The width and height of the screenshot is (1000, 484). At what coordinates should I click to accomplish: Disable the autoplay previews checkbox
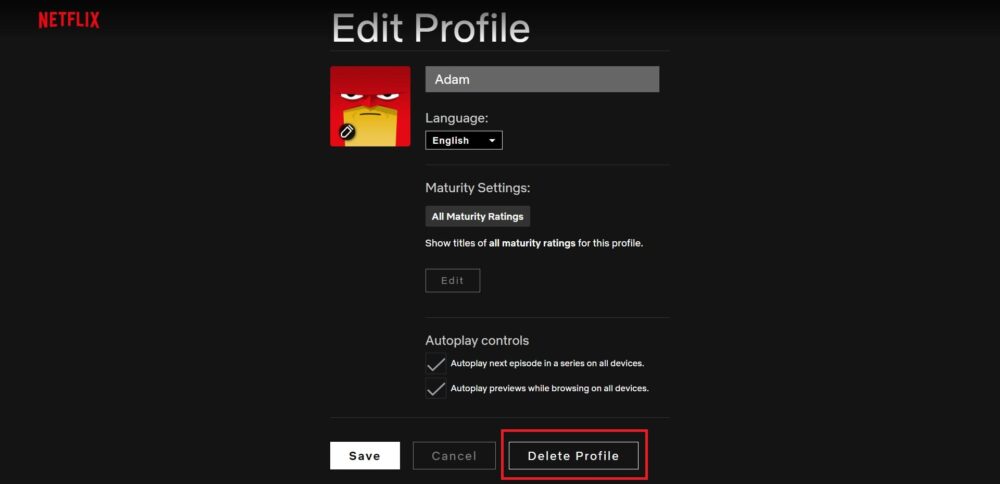pos(436,388)
